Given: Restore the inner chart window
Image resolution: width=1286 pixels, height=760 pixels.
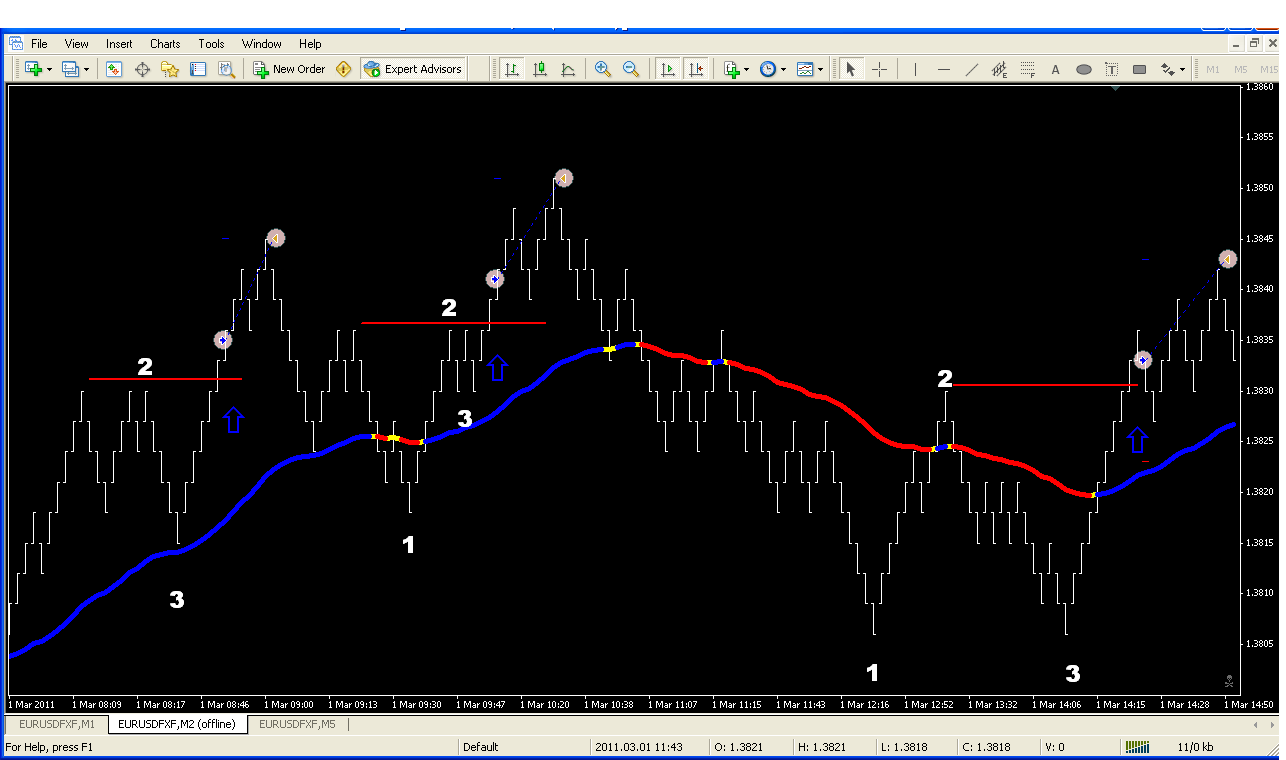Looking at the screenshot, I should pos(1254,44).
